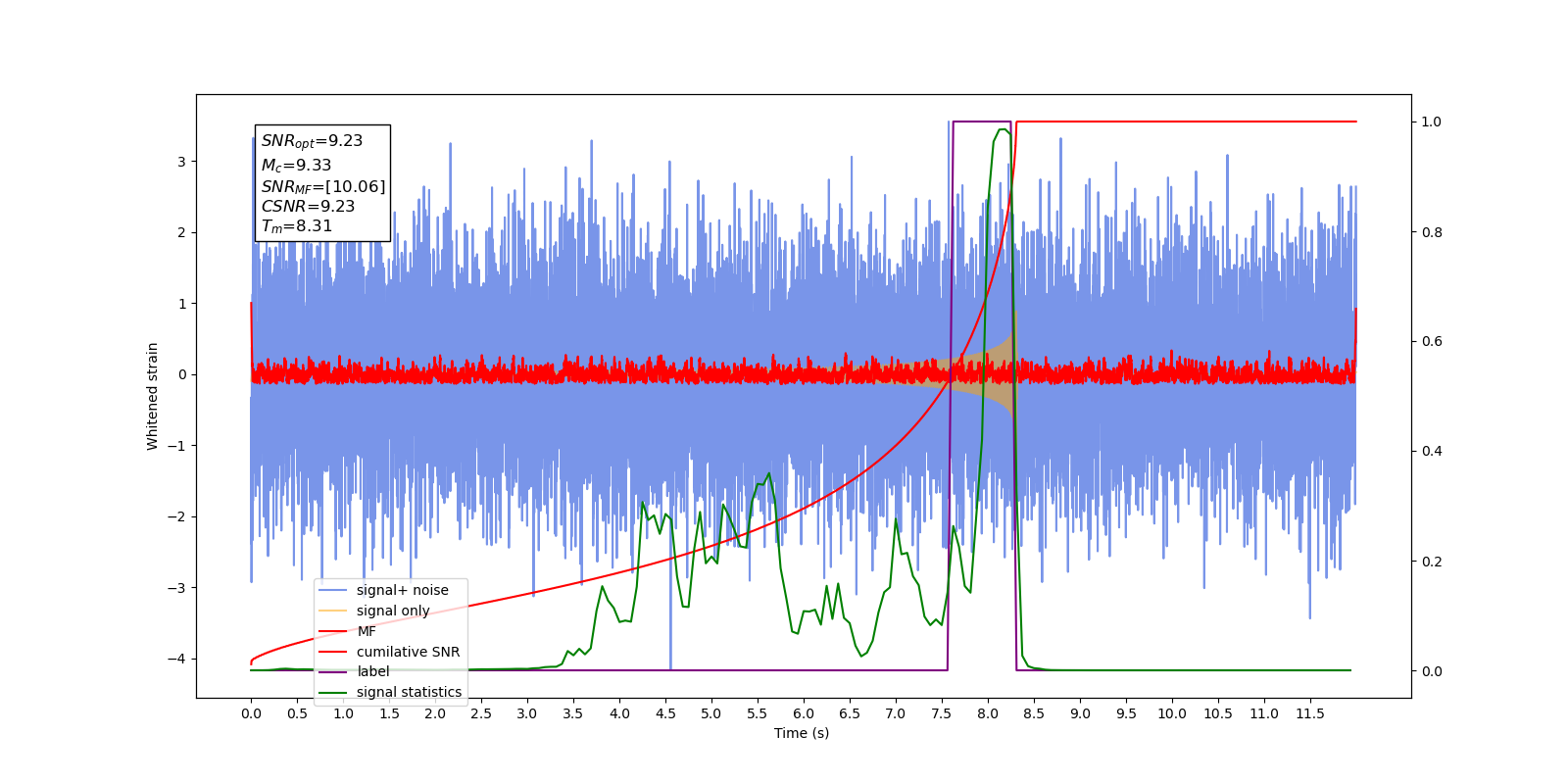Click the 11.5 tick on the time axis
Screen dimensions: 1568x784
tap(1310, 713)
